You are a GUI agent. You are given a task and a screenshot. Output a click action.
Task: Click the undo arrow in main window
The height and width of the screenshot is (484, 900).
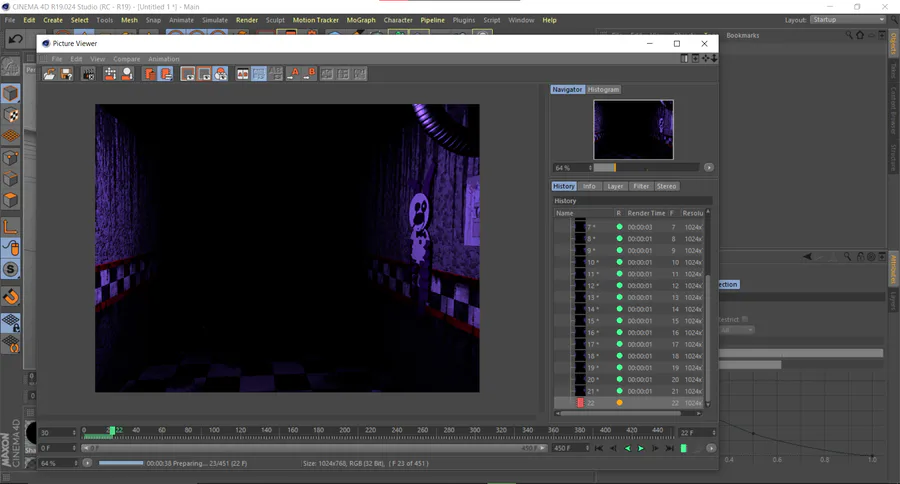[x=15, y=39]
